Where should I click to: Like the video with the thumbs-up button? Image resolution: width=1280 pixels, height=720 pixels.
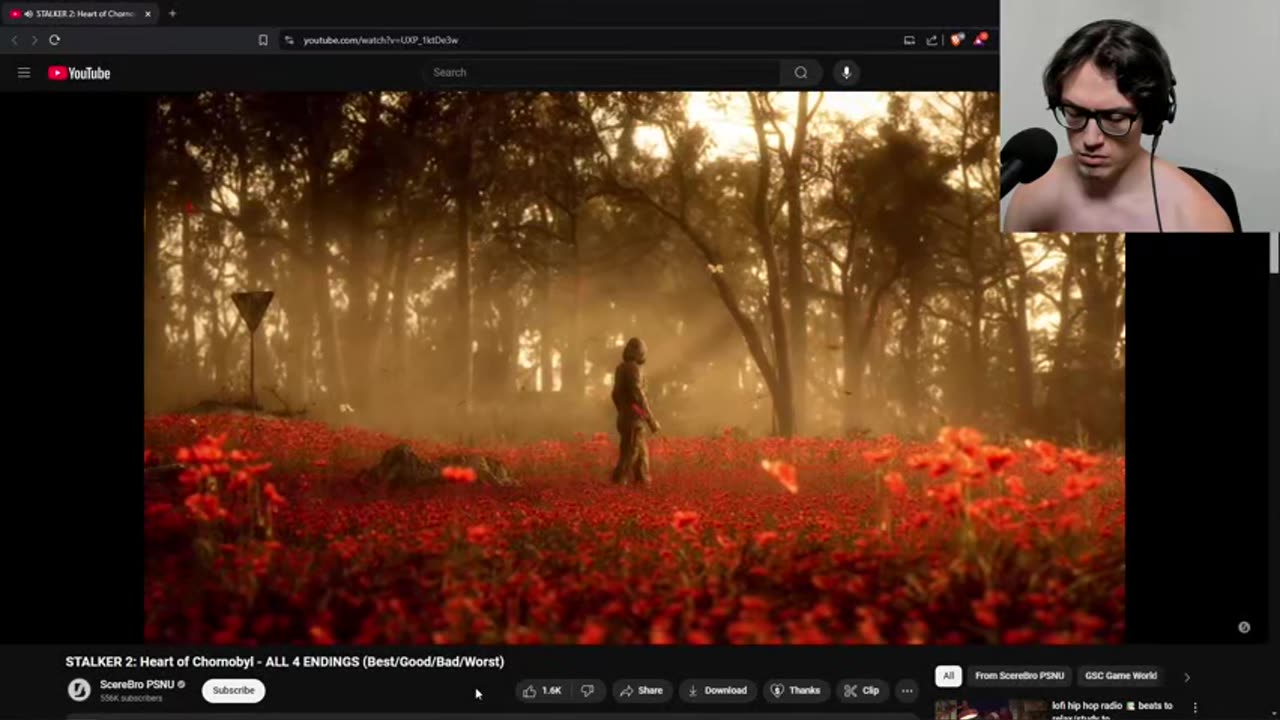[542, 690]
